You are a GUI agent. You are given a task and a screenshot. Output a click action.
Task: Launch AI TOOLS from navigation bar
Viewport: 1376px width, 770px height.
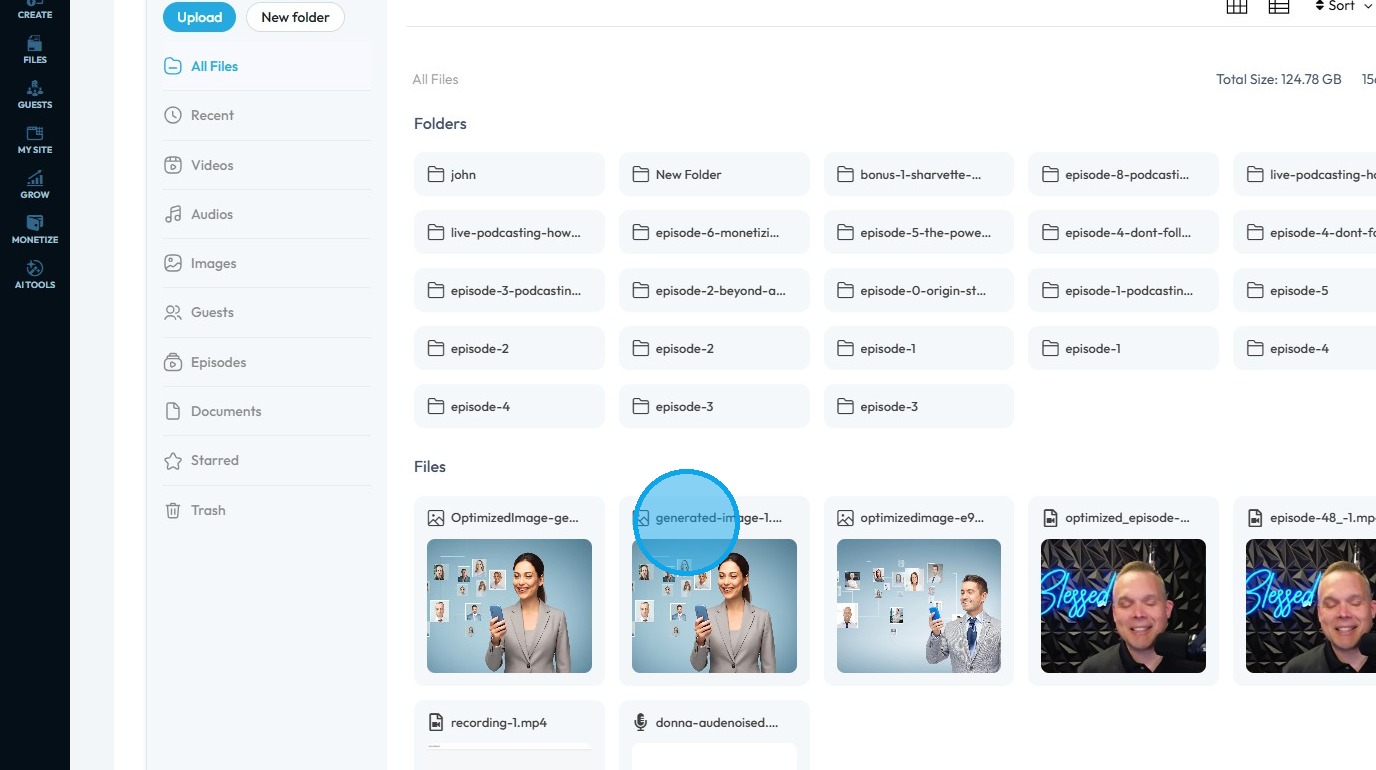[x=35, y=275]
